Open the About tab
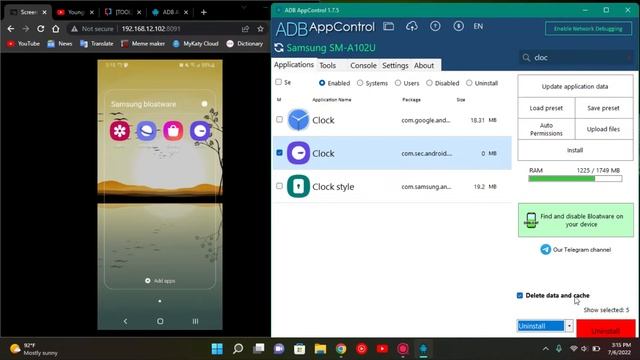The width and height of the screenshot is (640, 360). 424,65
